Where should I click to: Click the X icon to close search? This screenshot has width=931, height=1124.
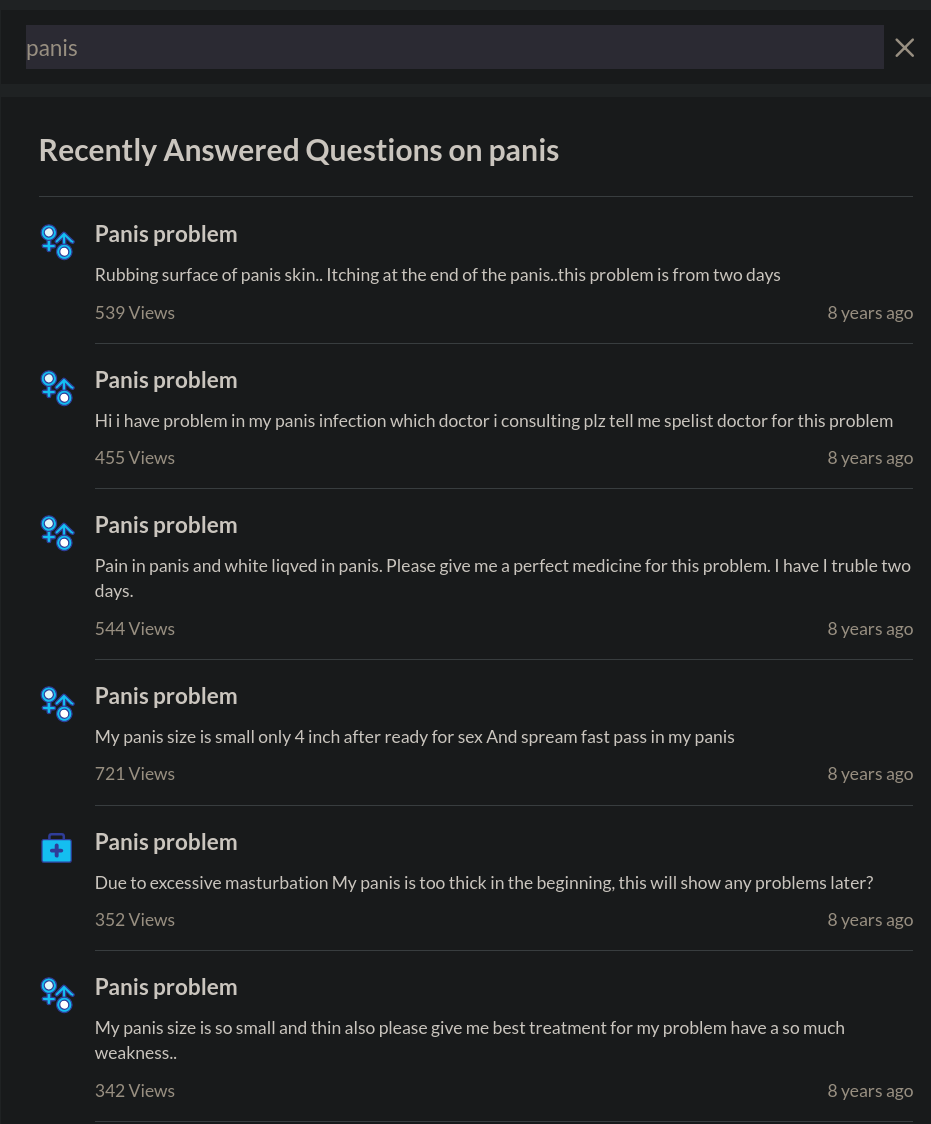click(x=904, y=47)
